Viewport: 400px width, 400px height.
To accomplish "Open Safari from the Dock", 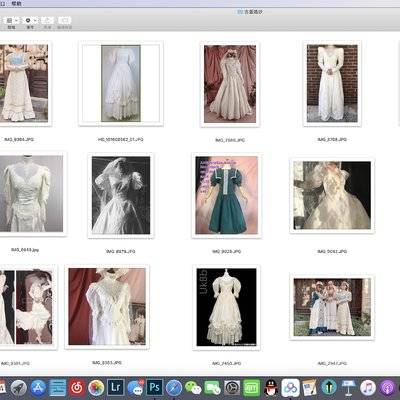I will pyautogui.click(x=174, y=388).
